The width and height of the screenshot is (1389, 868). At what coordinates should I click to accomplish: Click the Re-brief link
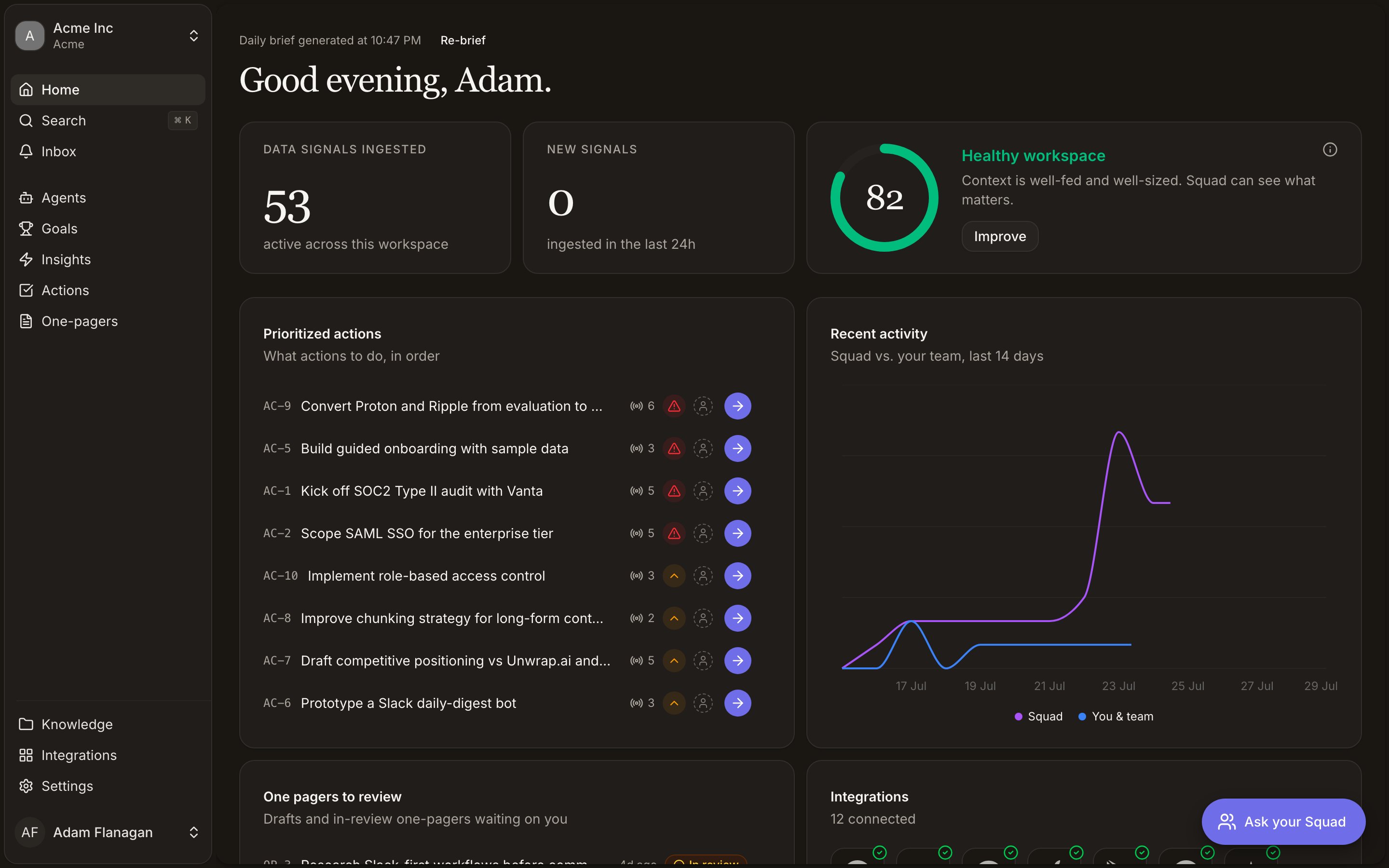[463, 40]
